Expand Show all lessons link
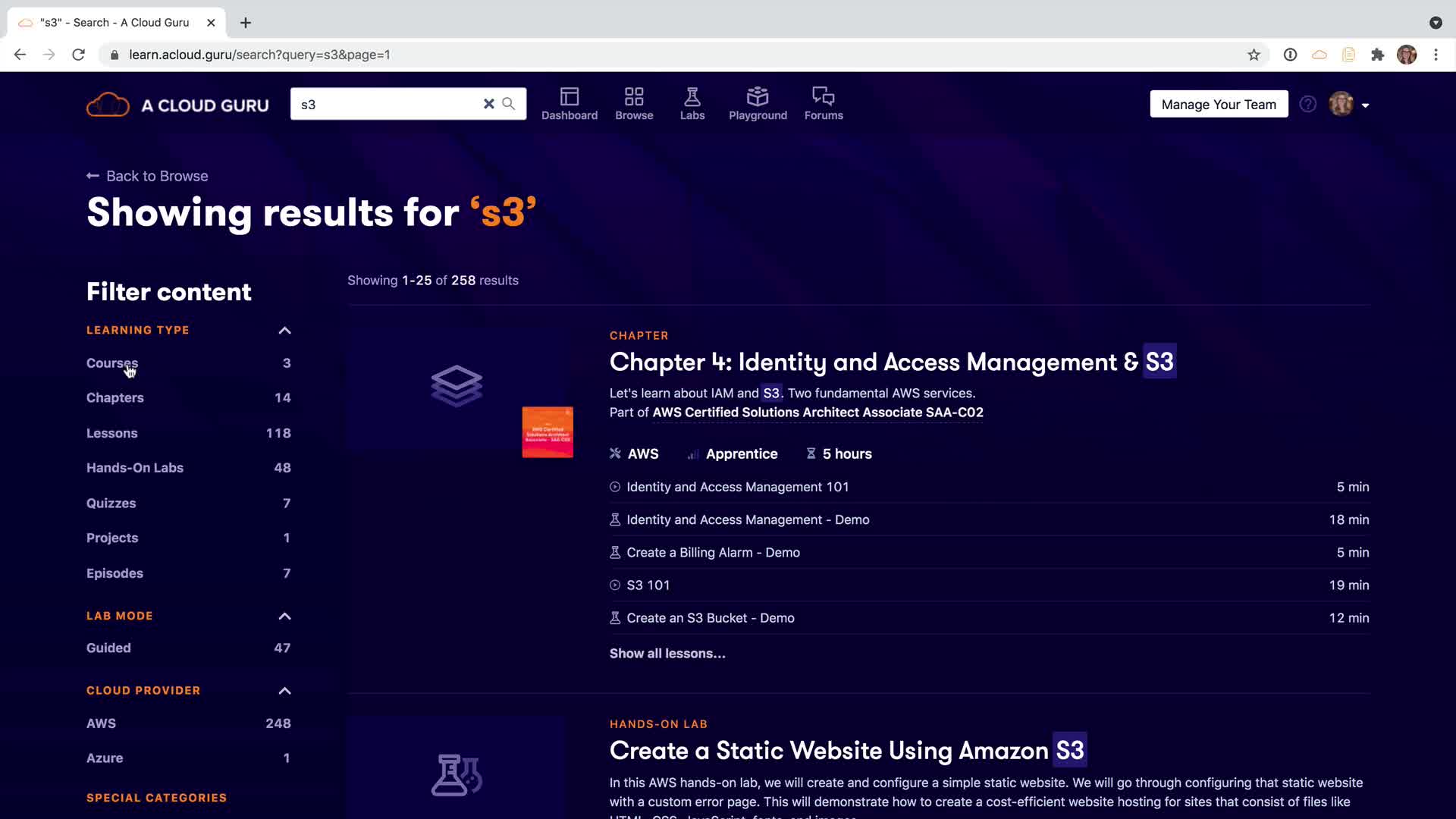The image size is (1456, 819). coord(667,654)
